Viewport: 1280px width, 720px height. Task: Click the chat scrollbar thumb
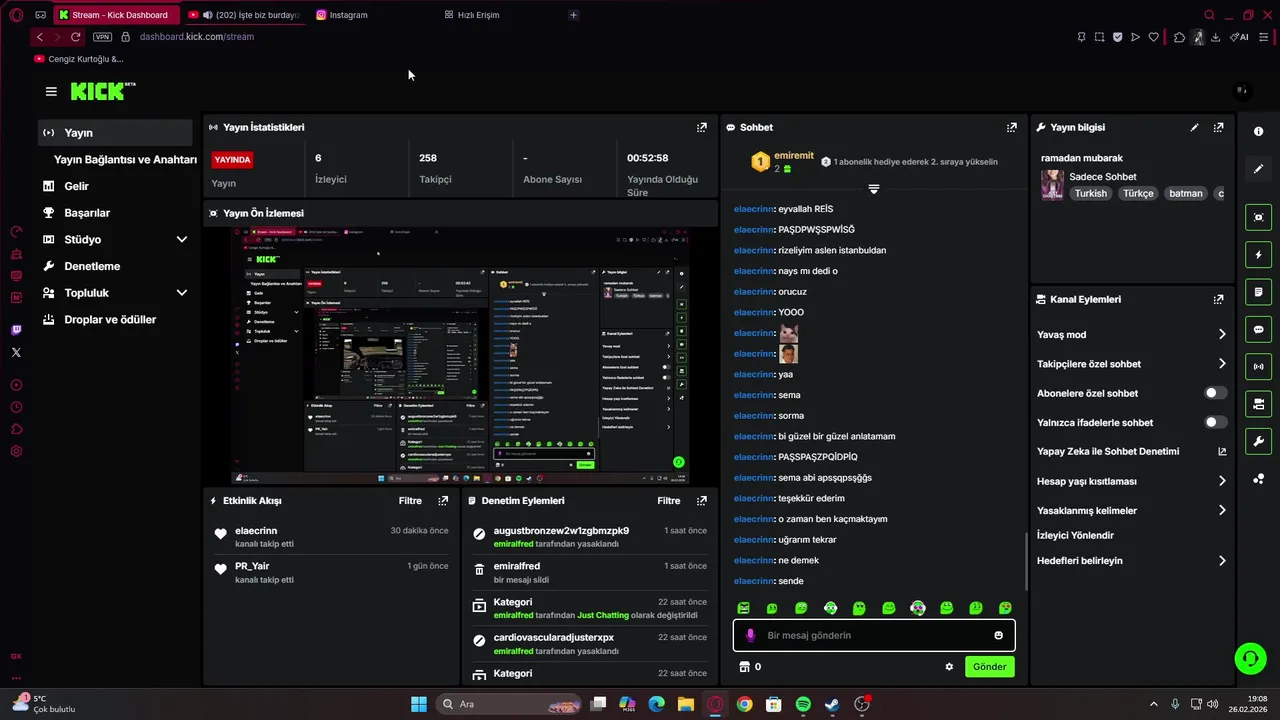[1026, 562]
